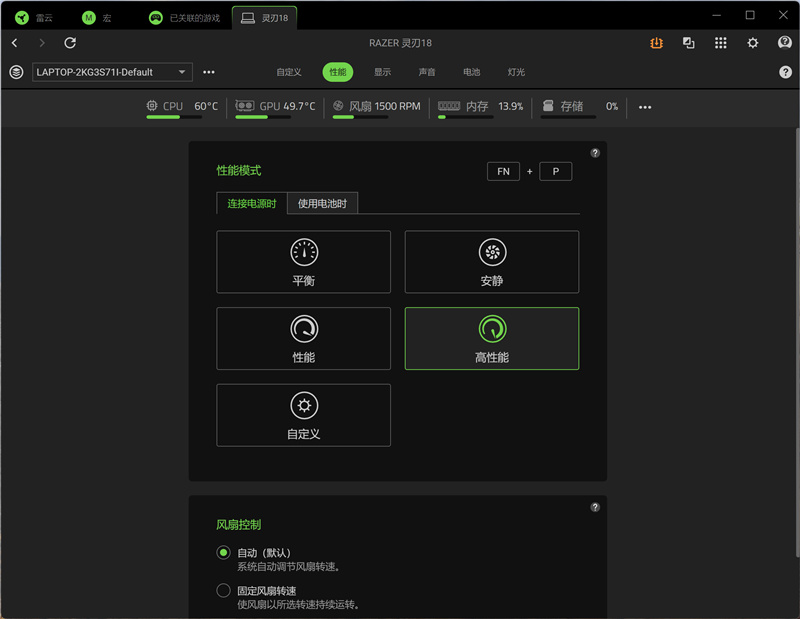Switch to the 显示 section

(x=382, y=72)
